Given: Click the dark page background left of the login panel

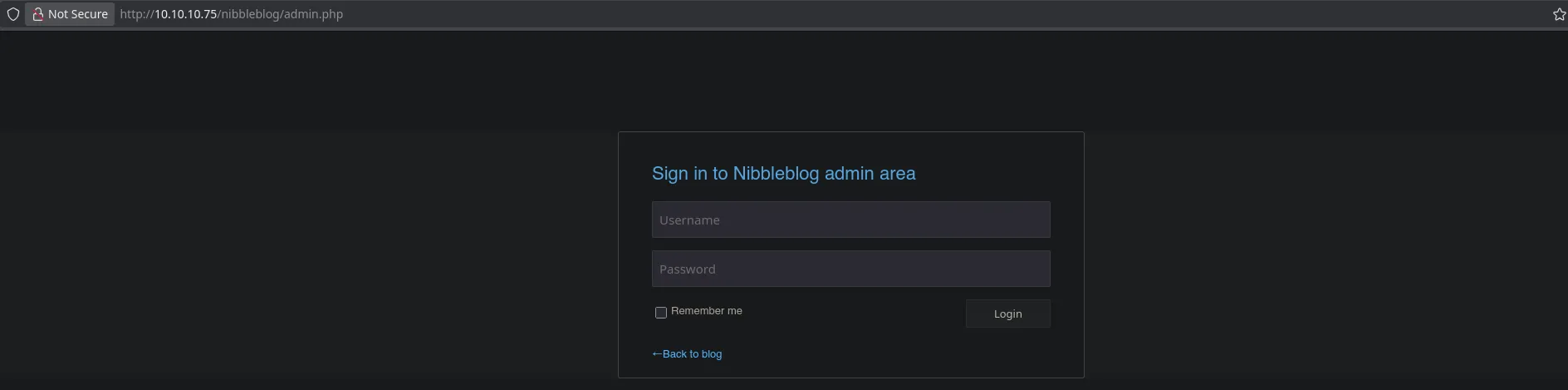Looking at the screenshot, I should (x=307, y=249).
